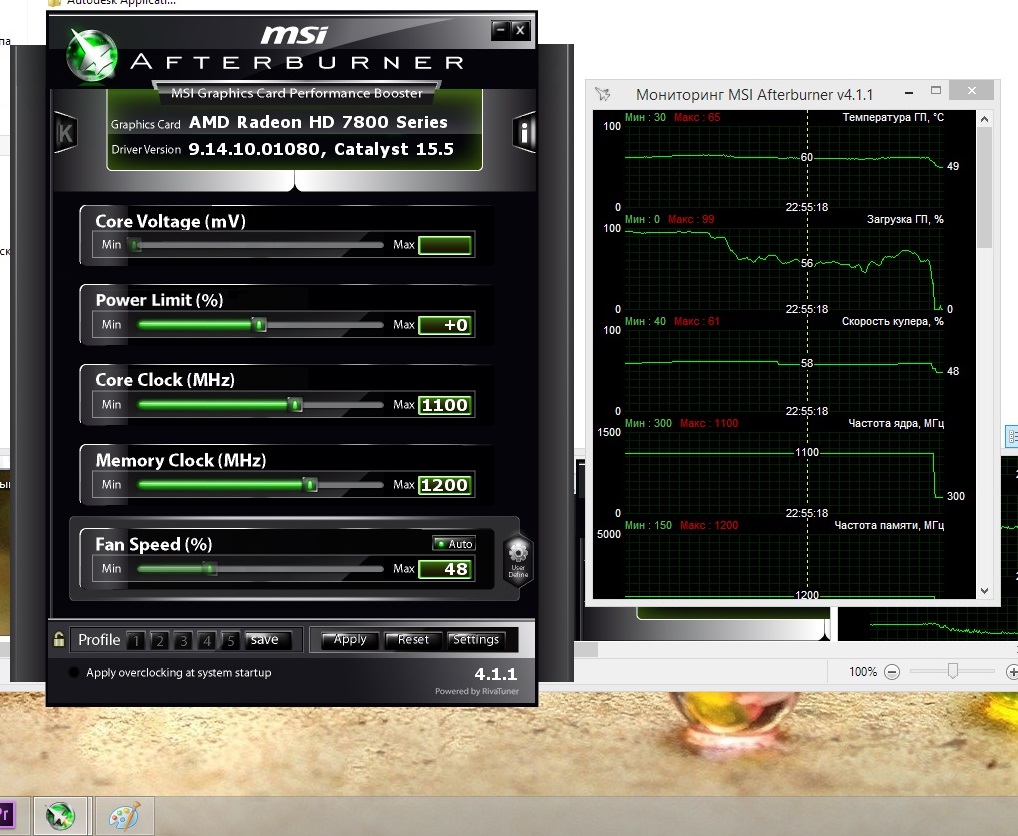
Task: Toggle the profile lock padlock icon
Action: (58, 639)
